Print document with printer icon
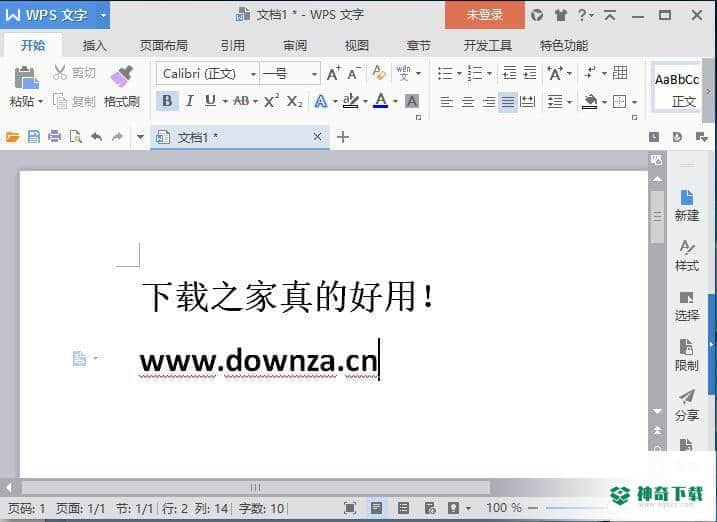This screenshot has height=522, width=717. pyautogui.click(x=54, y=136)
